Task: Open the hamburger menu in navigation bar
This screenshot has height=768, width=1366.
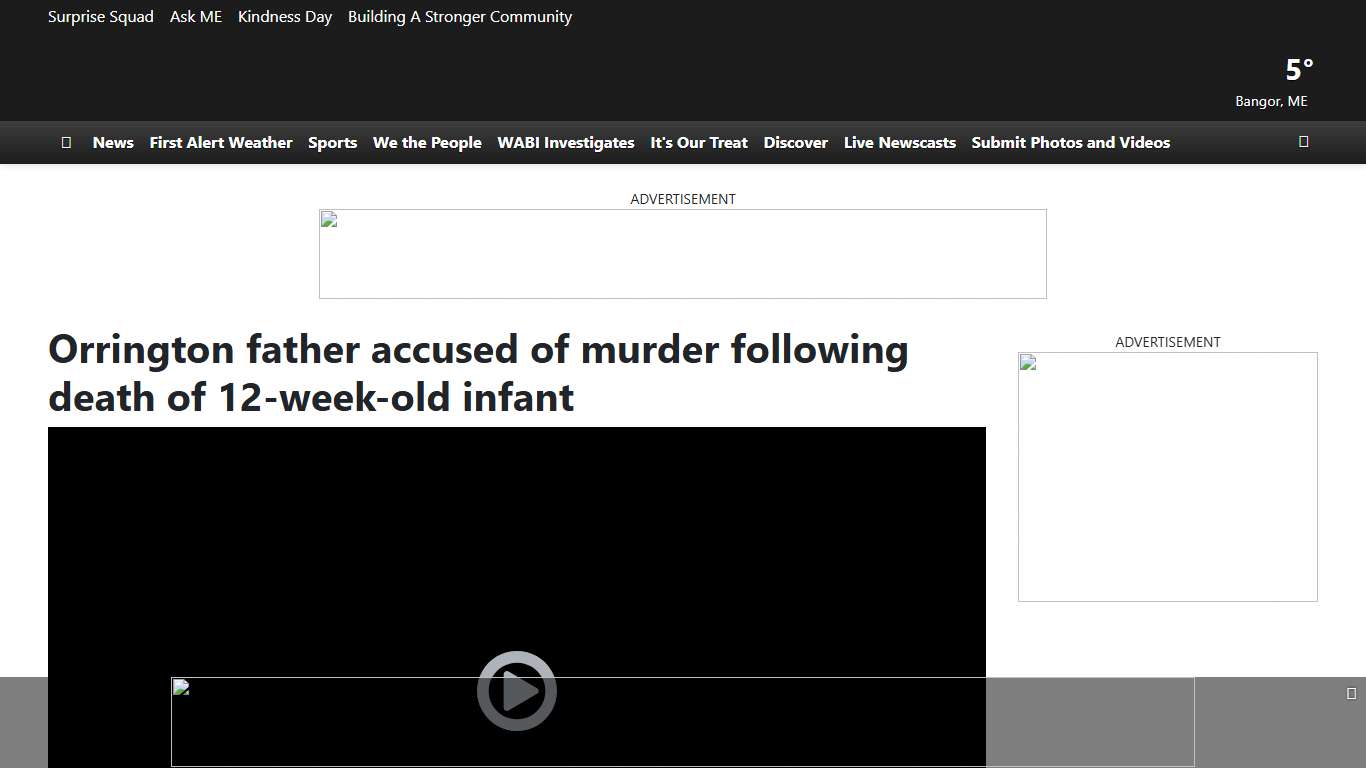Action: click(x=66, y=142)
